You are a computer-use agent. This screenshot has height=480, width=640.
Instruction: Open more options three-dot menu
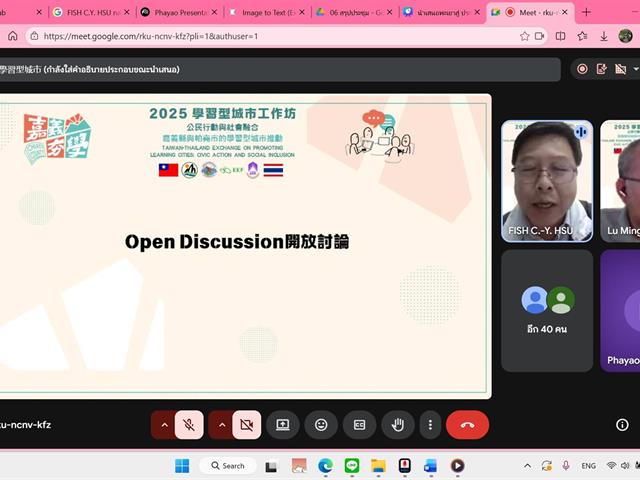[430, 425]
